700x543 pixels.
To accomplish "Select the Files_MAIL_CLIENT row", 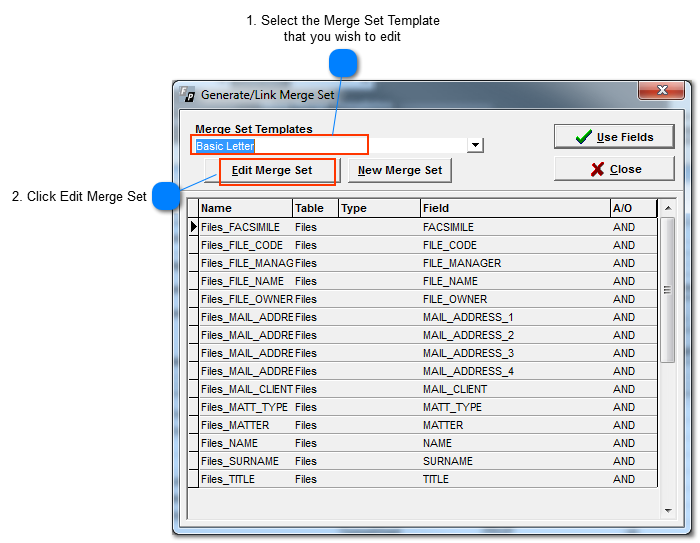I will click(245, 389).
